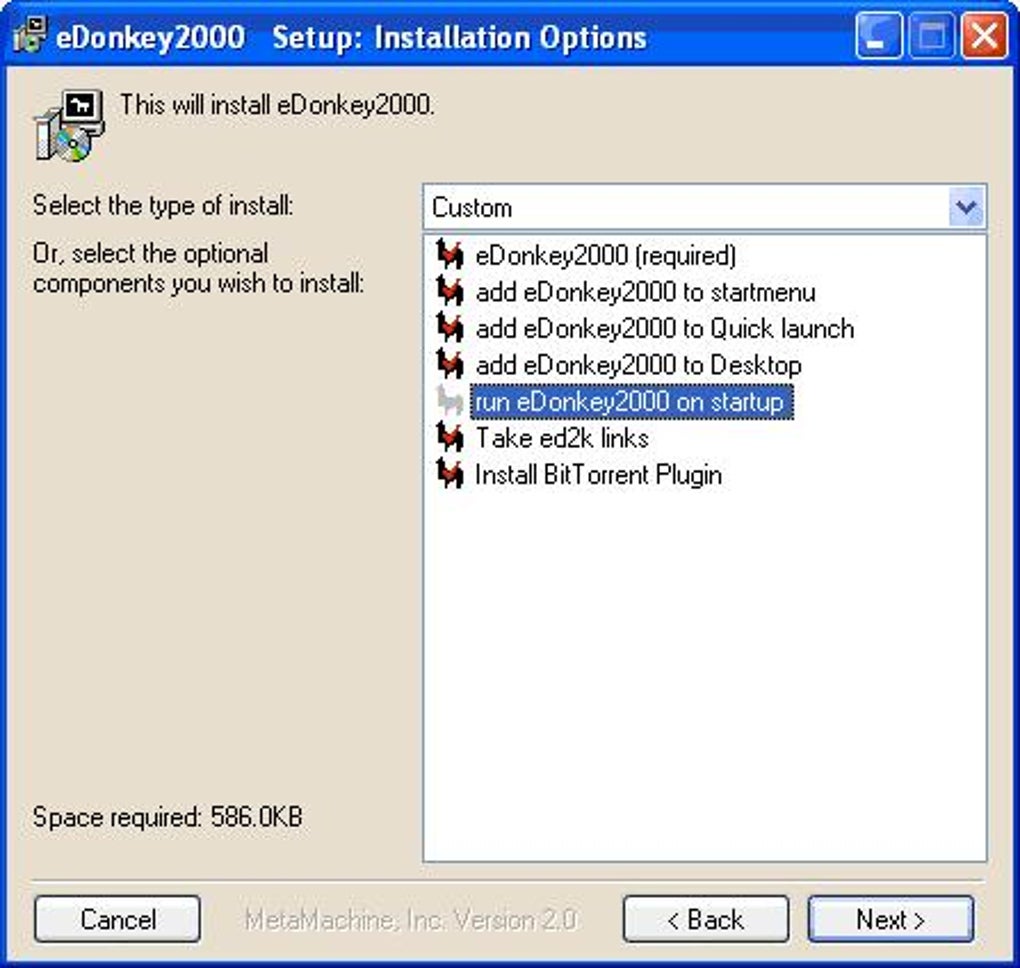
Task: Select 'Take ed2k links' row
Action: [x=562, y=438]
